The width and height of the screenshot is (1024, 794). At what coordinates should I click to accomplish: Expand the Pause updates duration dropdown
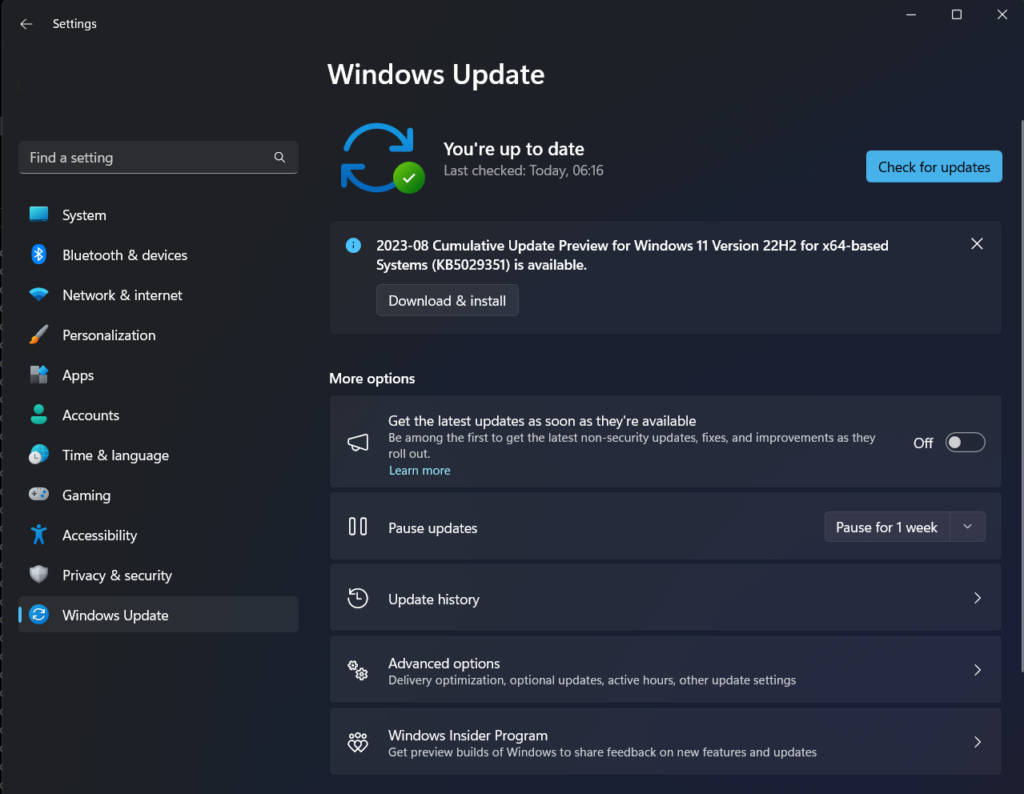pyautogui.click(x=966, y=526)
